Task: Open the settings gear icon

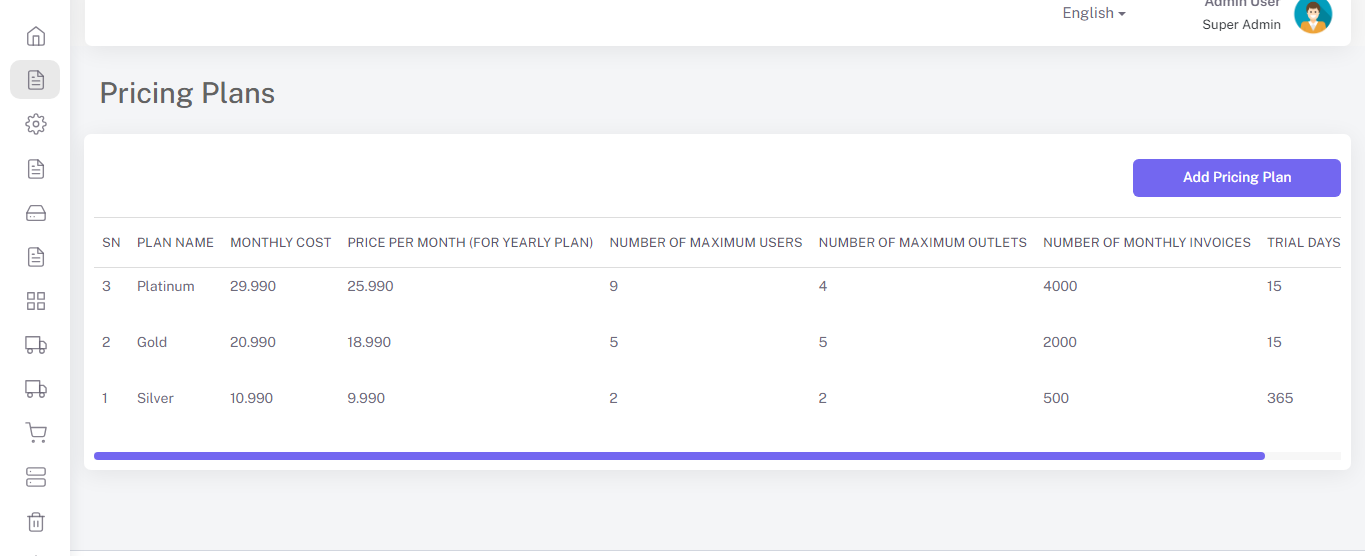Action: [x=36, y=124]
